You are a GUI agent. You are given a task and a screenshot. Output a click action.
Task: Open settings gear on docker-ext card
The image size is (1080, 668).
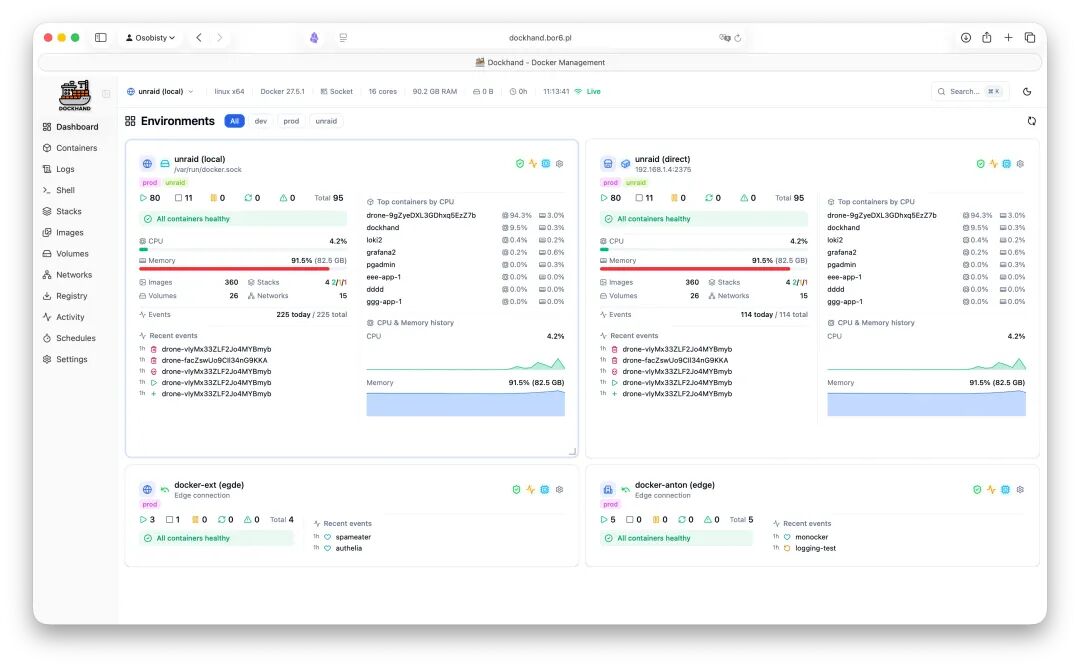coord(559,490)
